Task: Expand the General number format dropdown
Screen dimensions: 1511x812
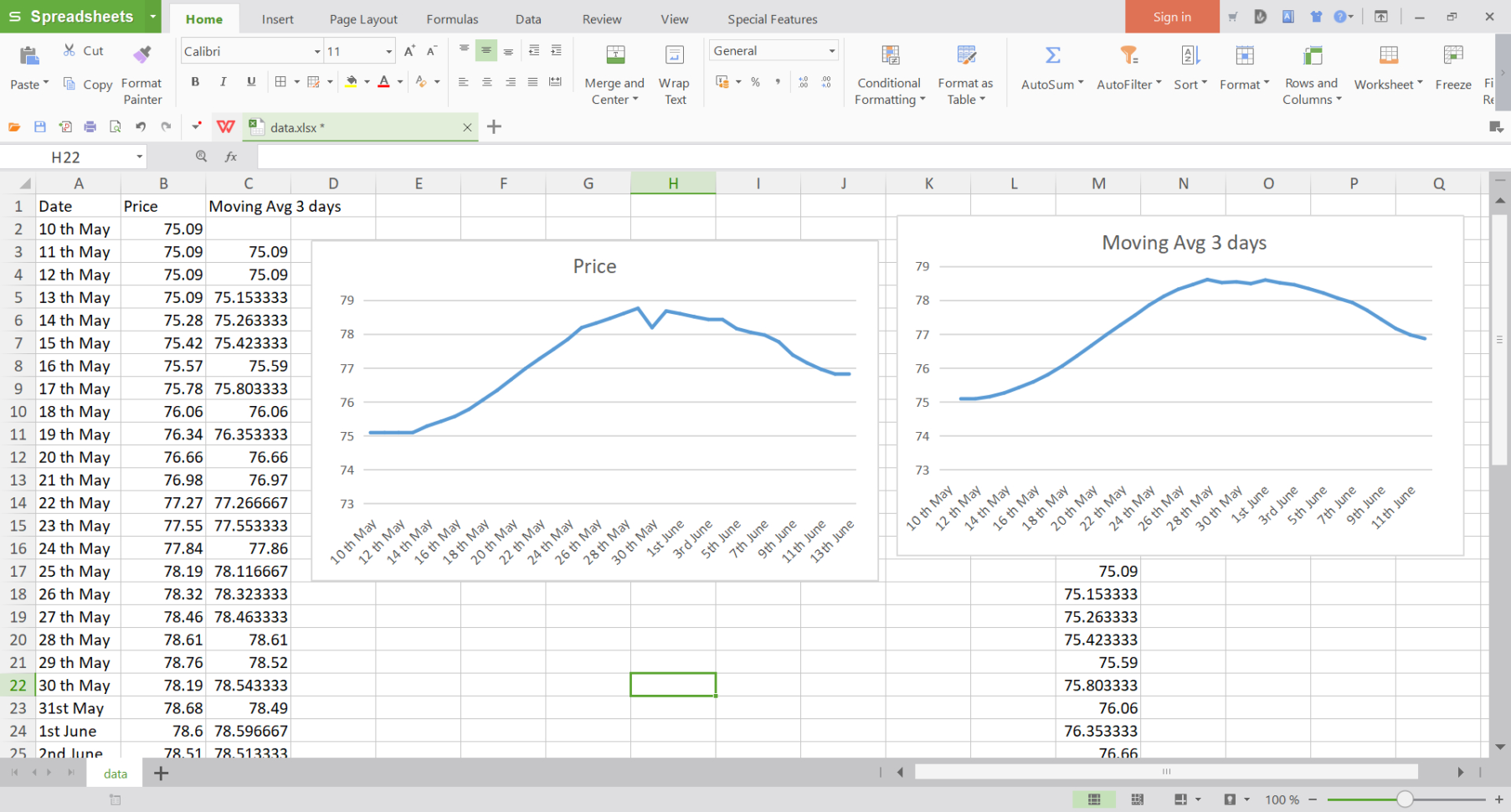Action: (x=831, y=51)
